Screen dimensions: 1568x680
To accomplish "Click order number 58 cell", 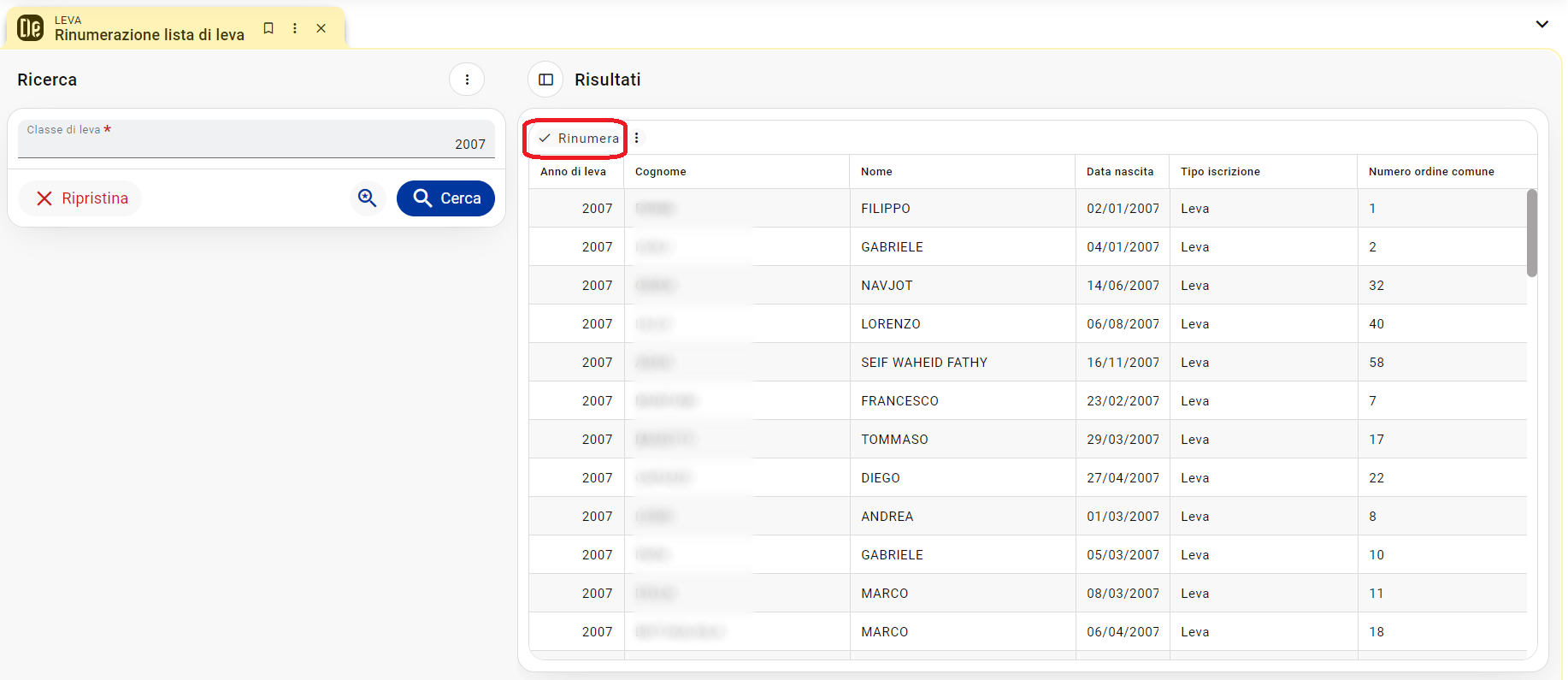I will (1442, 363).
